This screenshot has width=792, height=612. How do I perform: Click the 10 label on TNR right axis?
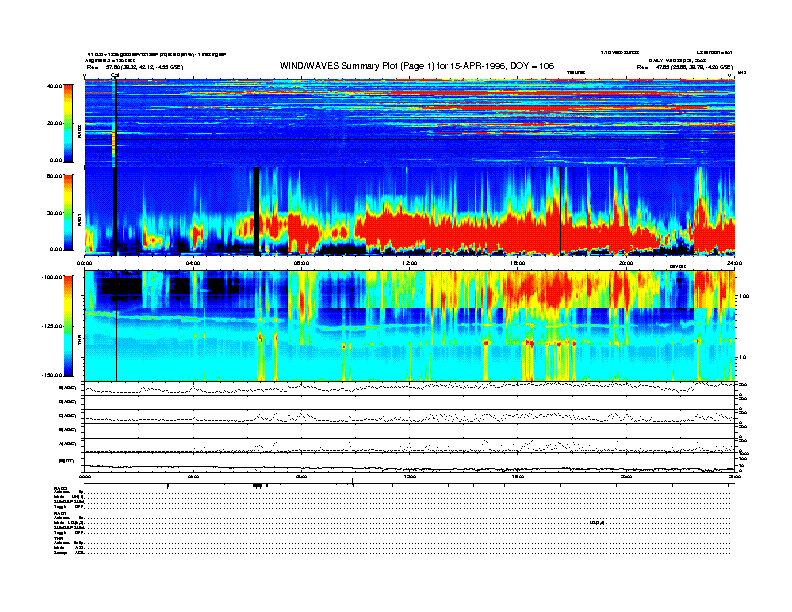(x=742, y=357)
